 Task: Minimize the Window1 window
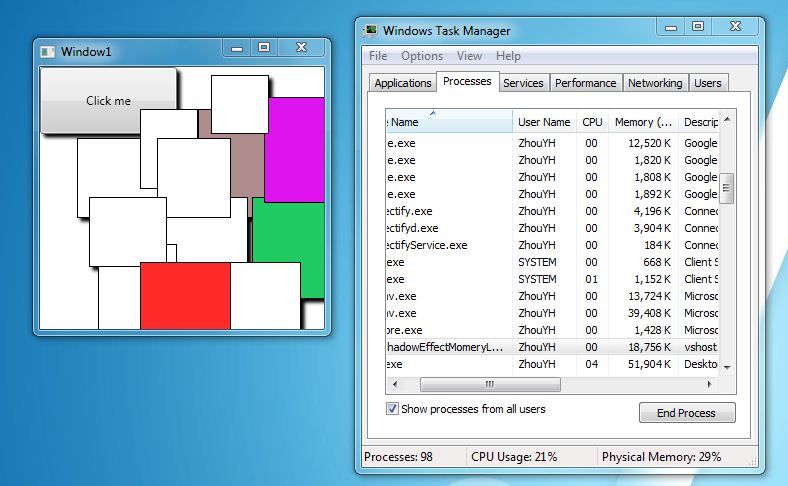pos(237,48)
